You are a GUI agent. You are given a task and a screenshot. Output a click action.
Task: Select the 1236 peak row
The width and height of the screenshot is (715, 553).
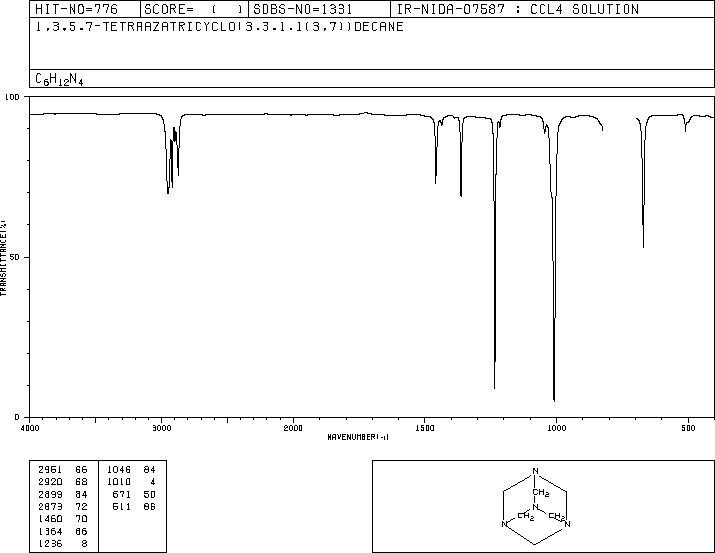63,543
